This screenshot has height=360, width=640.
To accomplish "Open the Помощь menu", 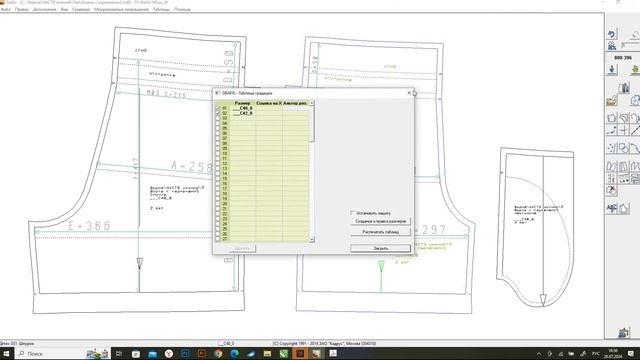I will click(x=182, y=9).
